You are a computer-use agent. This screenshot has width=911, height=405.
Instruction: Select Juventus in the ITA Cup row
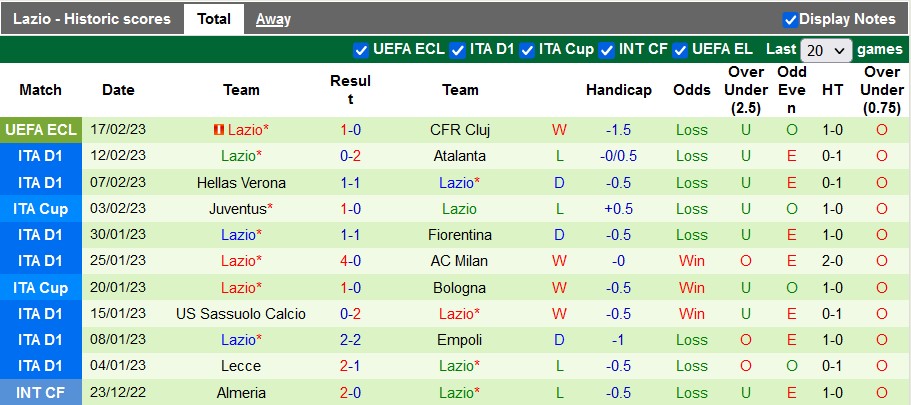click(238, 209)
